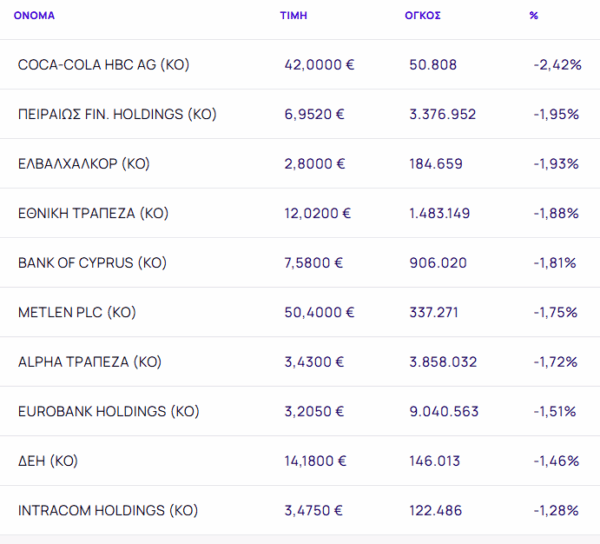Select price 50,4000 € cell
Screen dimensions: 600x544
(319, 312)
